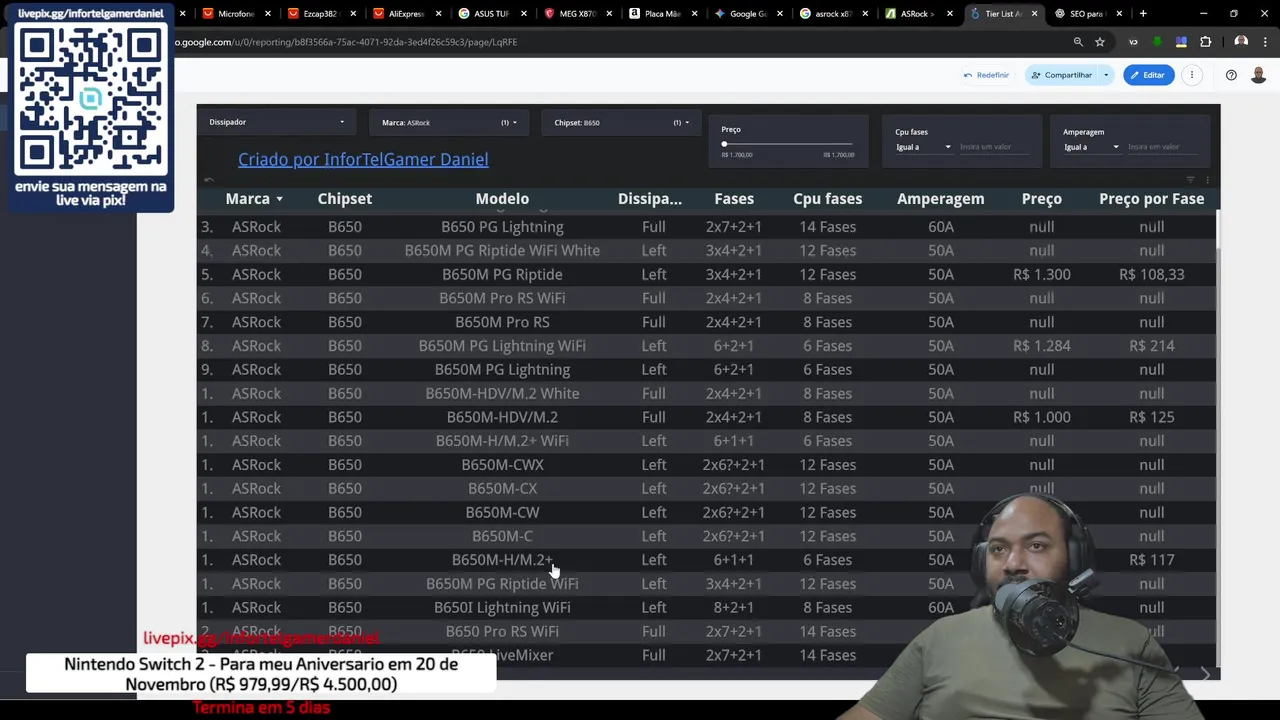The height and width of the screenshot is (720, 1280).
Task: Click the green extension icon in toolbar
Action: point(1157,42)
